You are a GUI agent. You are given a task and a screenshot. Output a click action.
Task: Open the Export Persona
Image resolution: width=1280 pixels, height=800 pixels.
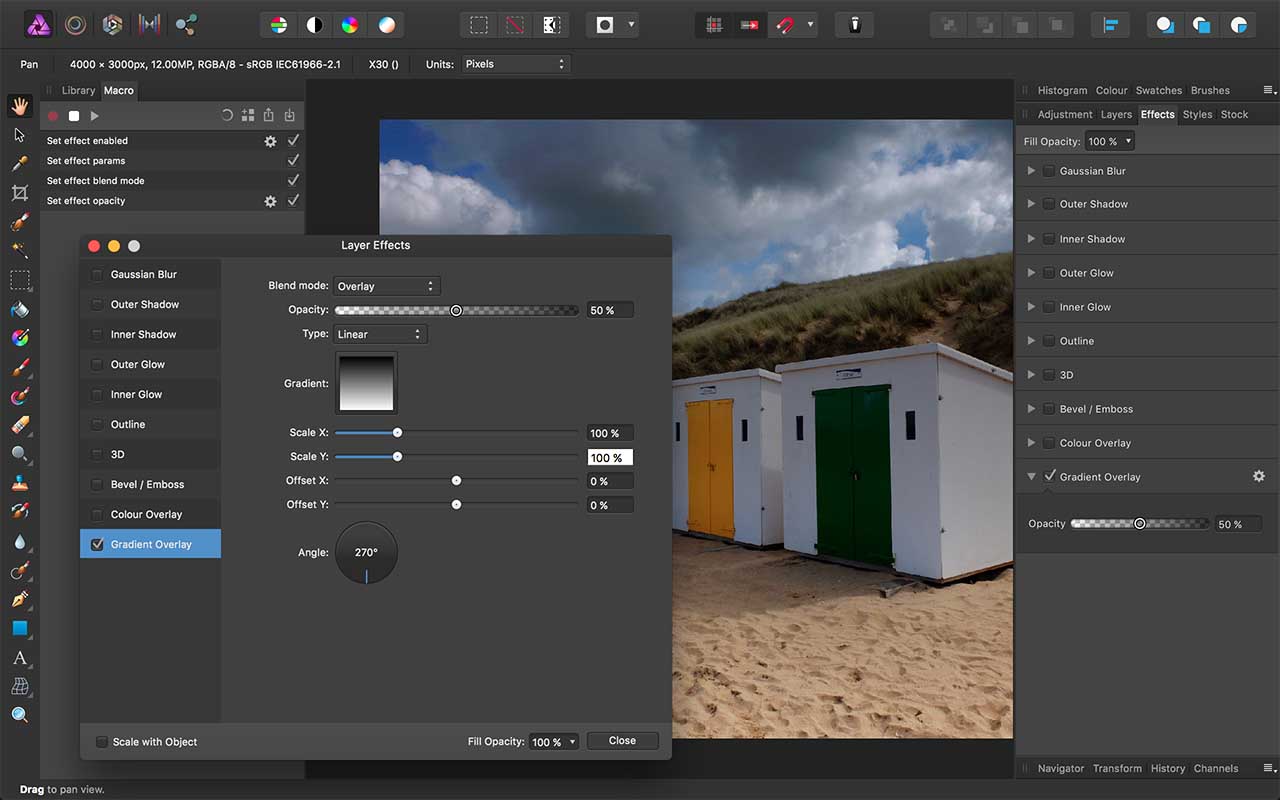186,24
